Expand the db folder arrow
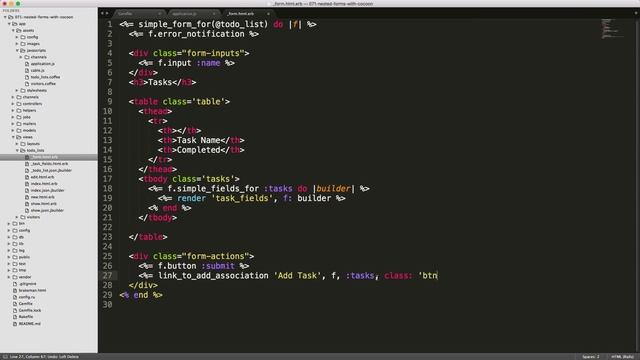 [9, 237]
